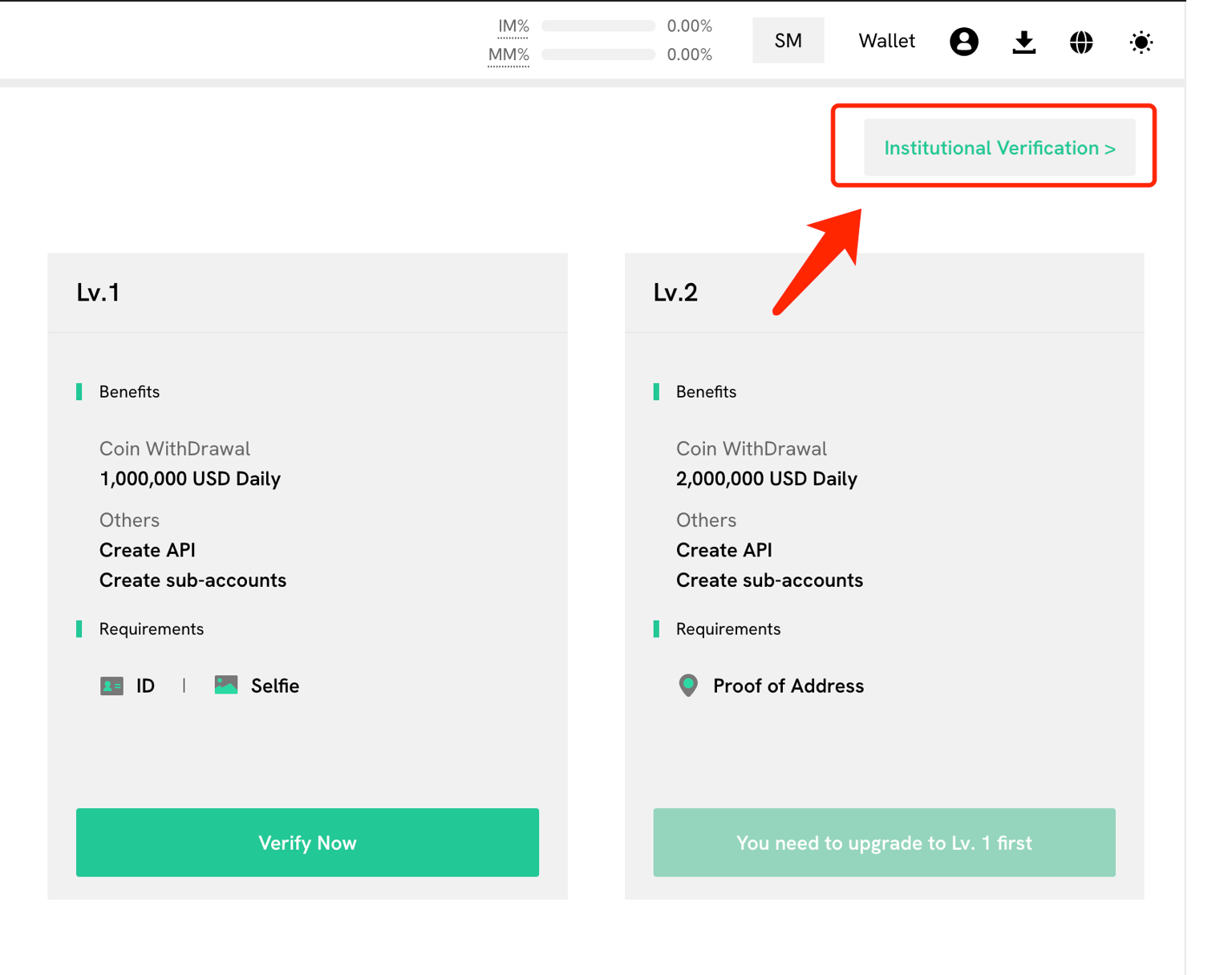1232x975 pixels.
Task: Open the language globe icon
Action: [1081, 42]
